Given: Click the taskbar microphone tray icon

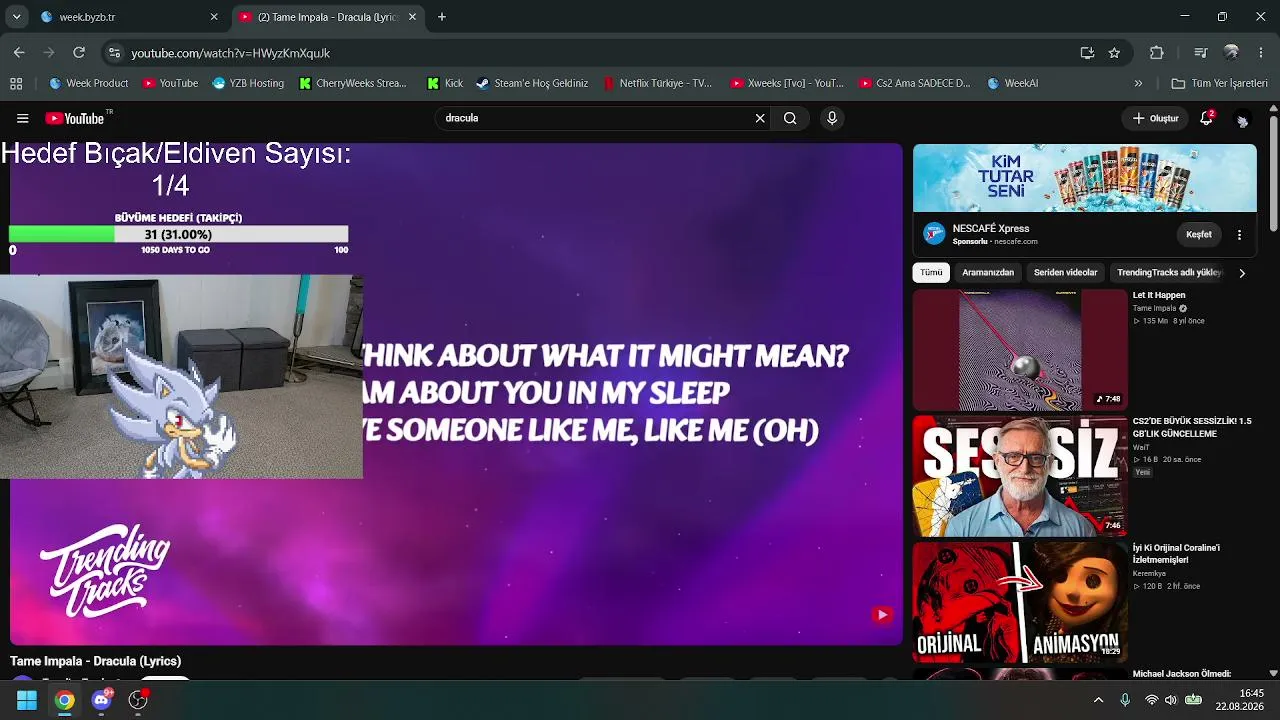Looking at the screenshot, I should click(1125, 700).
